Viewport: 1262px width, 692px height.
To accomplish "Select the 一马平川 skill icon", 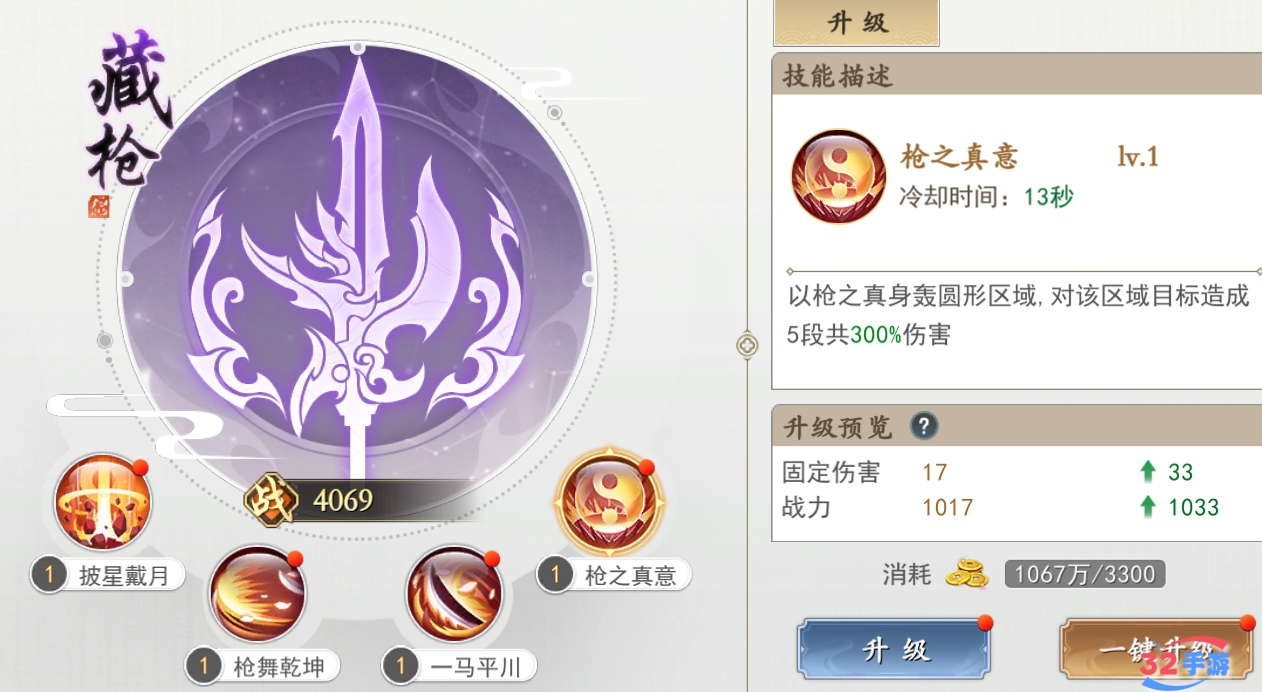I will tap(454, 594).
